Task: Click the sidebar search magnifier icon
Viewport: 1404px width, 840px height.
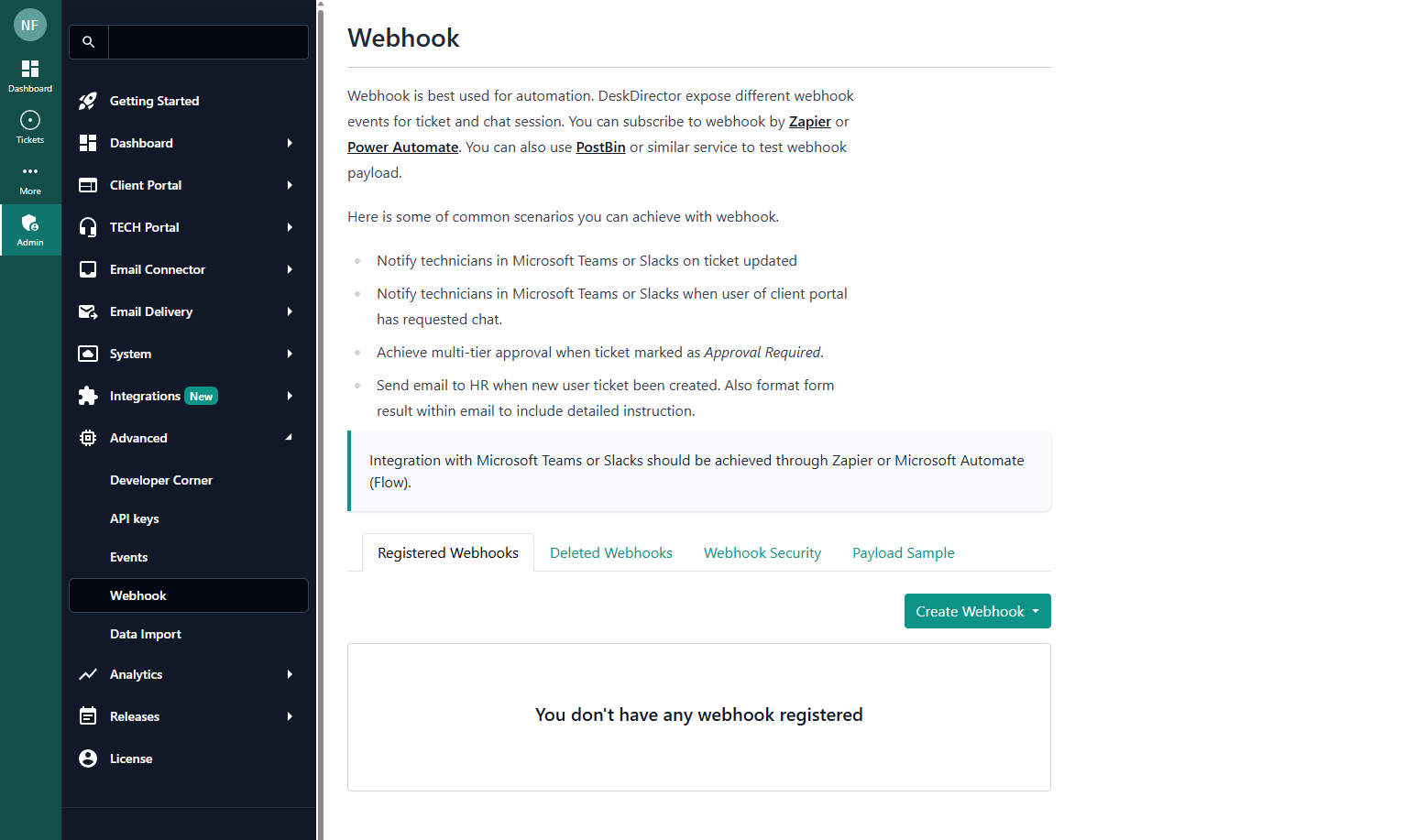Action: coord(89,42)
